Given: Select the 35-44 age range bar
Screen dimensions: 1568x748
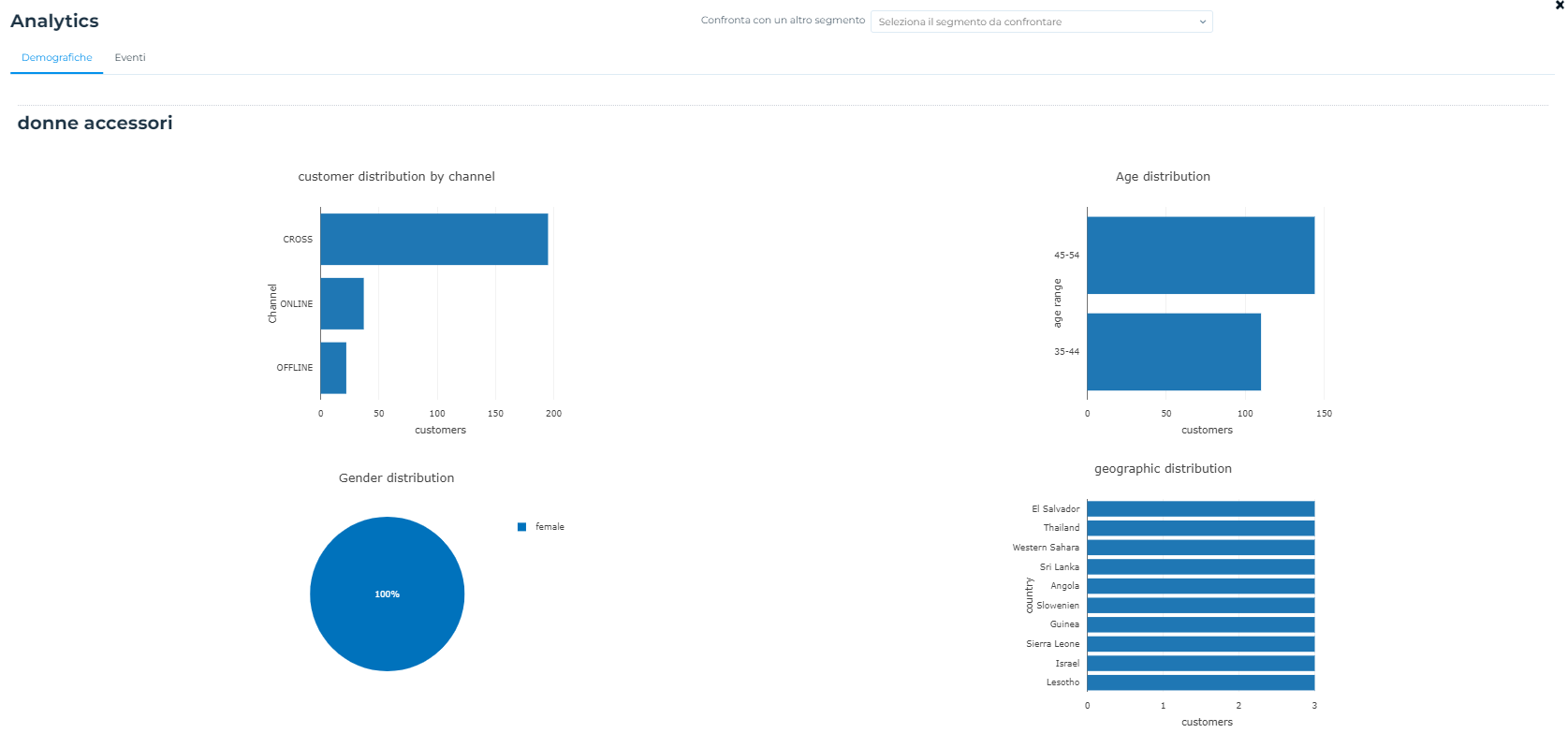Looking at the screenshot, I should [1174, 352].
